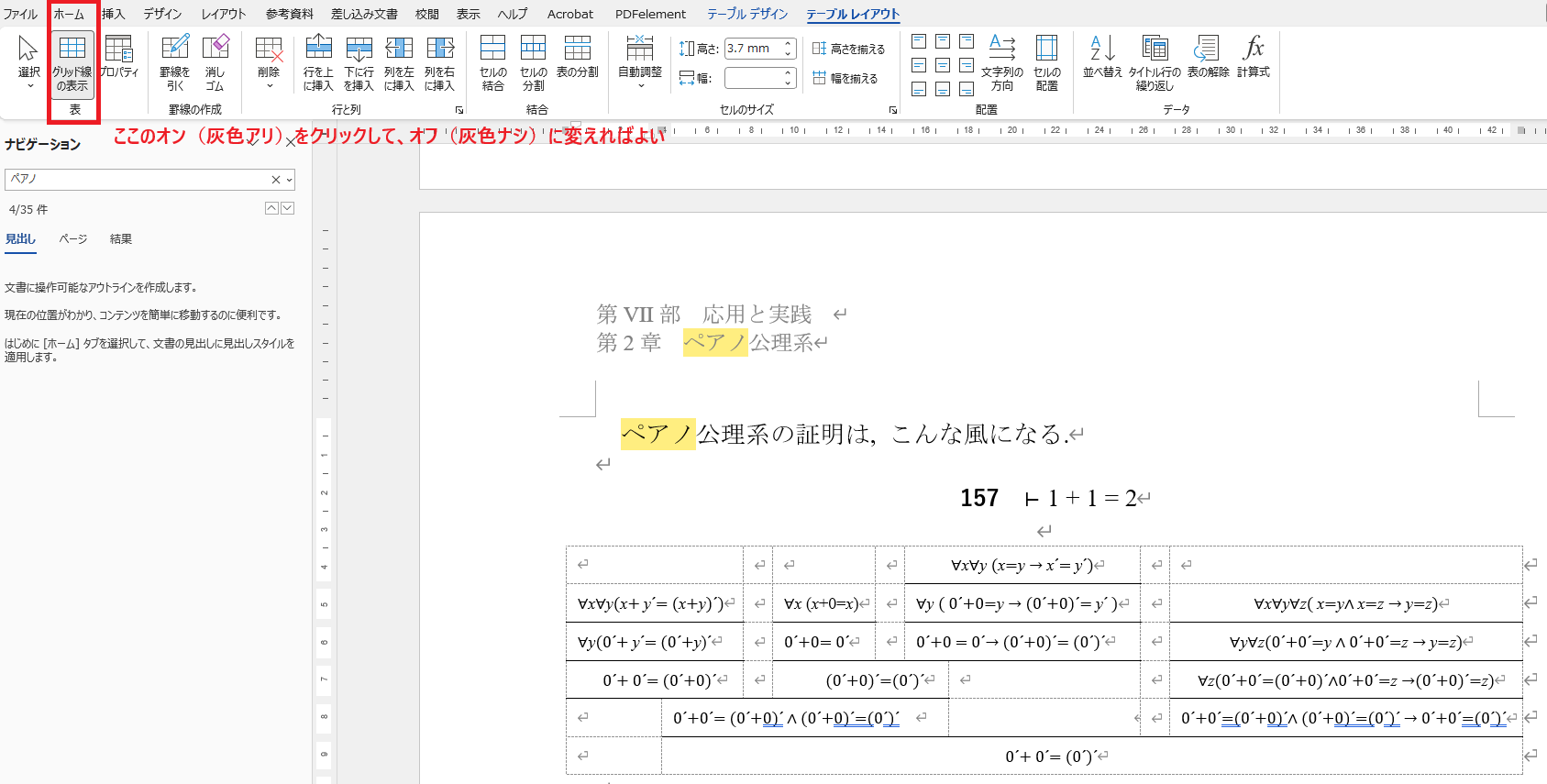The height and width of the screenshot is (784, 1547).
Task: Toggle the 消しゴム eraser tool
Action: [x=215, y=62]
